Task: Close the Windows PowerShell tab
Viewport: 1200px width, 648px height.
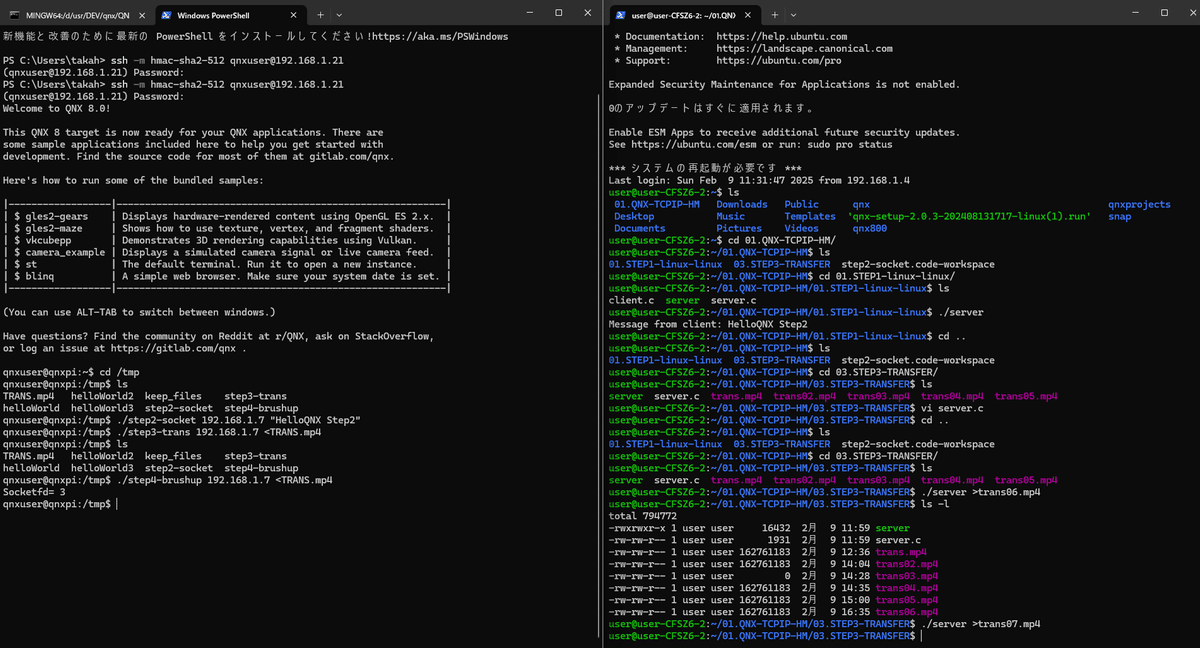Action: pos(293,14)
